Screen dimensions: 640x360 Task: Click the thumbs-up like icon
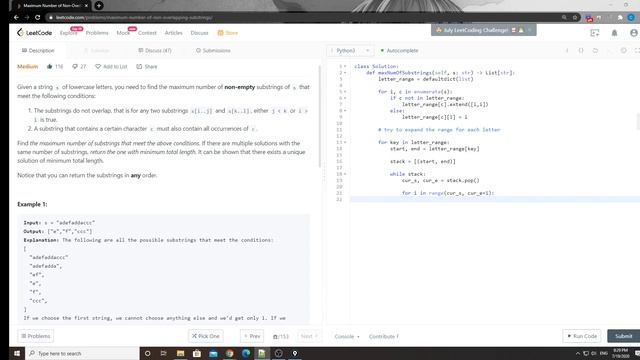point(50,67)
